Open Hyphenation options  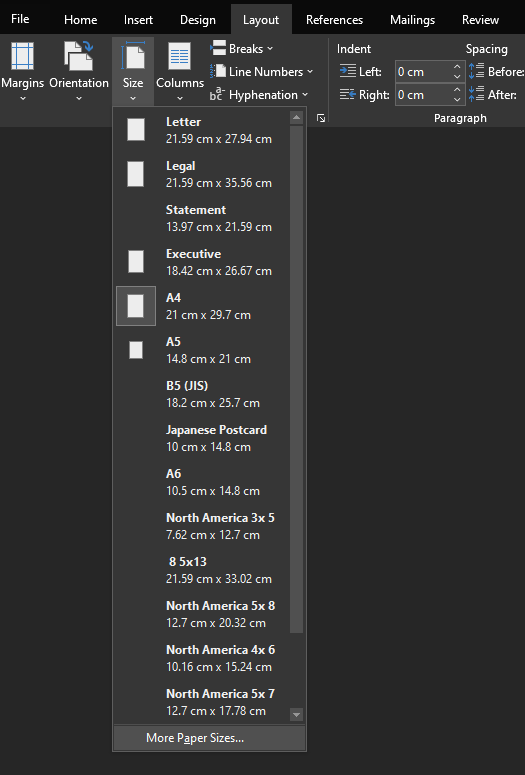pos(259,94)
